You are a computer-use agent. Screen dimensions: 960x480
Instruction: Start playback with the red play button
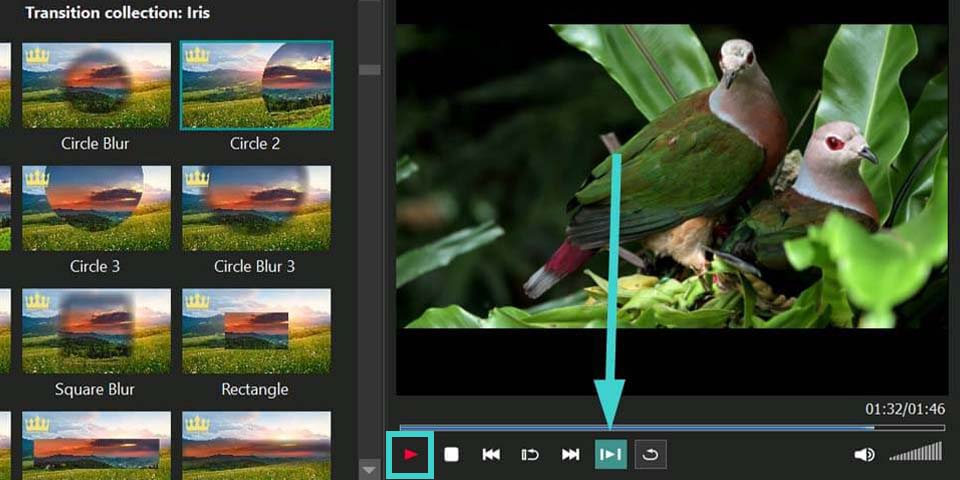click(410, 455)
